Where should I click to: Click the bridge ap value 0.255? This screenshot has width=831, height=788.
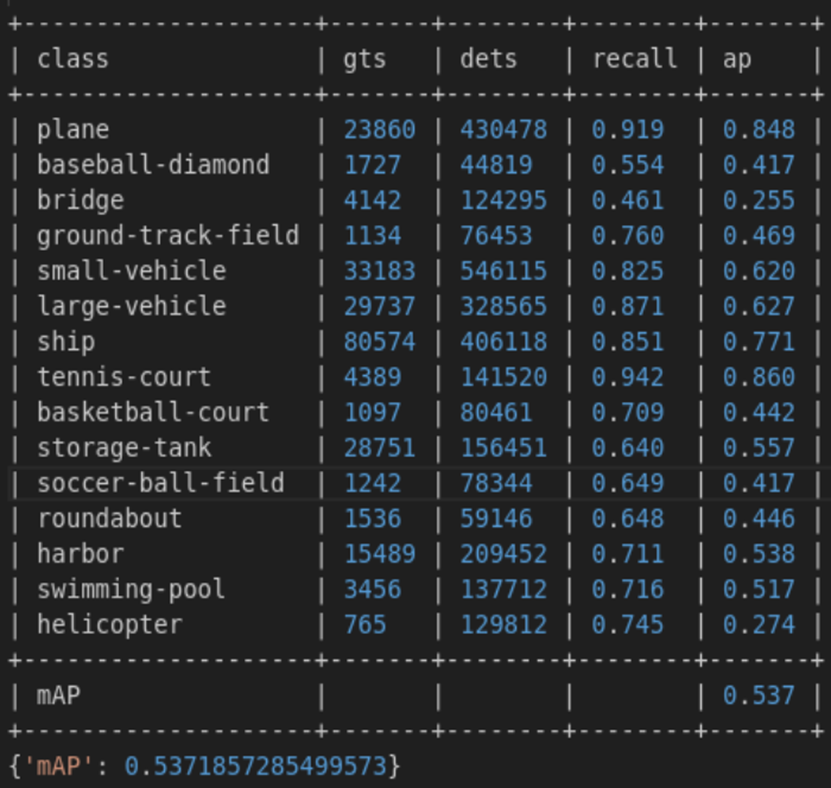click(x=759, y=201)
